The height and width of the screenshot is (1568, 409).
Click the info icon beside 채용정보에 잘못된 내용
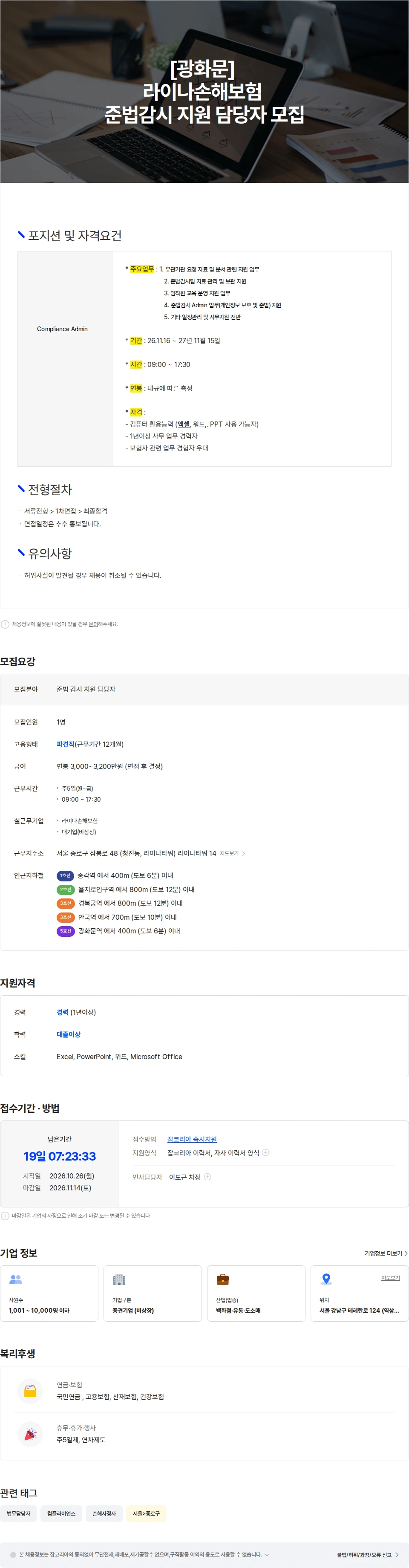coord(5,624)
